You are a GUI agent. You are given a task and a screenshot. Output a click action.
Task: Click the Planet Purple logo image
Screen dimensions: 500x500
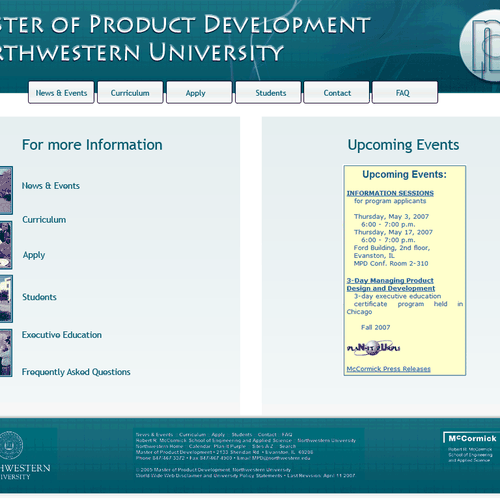pyautogui.click(x=373, y=348)
